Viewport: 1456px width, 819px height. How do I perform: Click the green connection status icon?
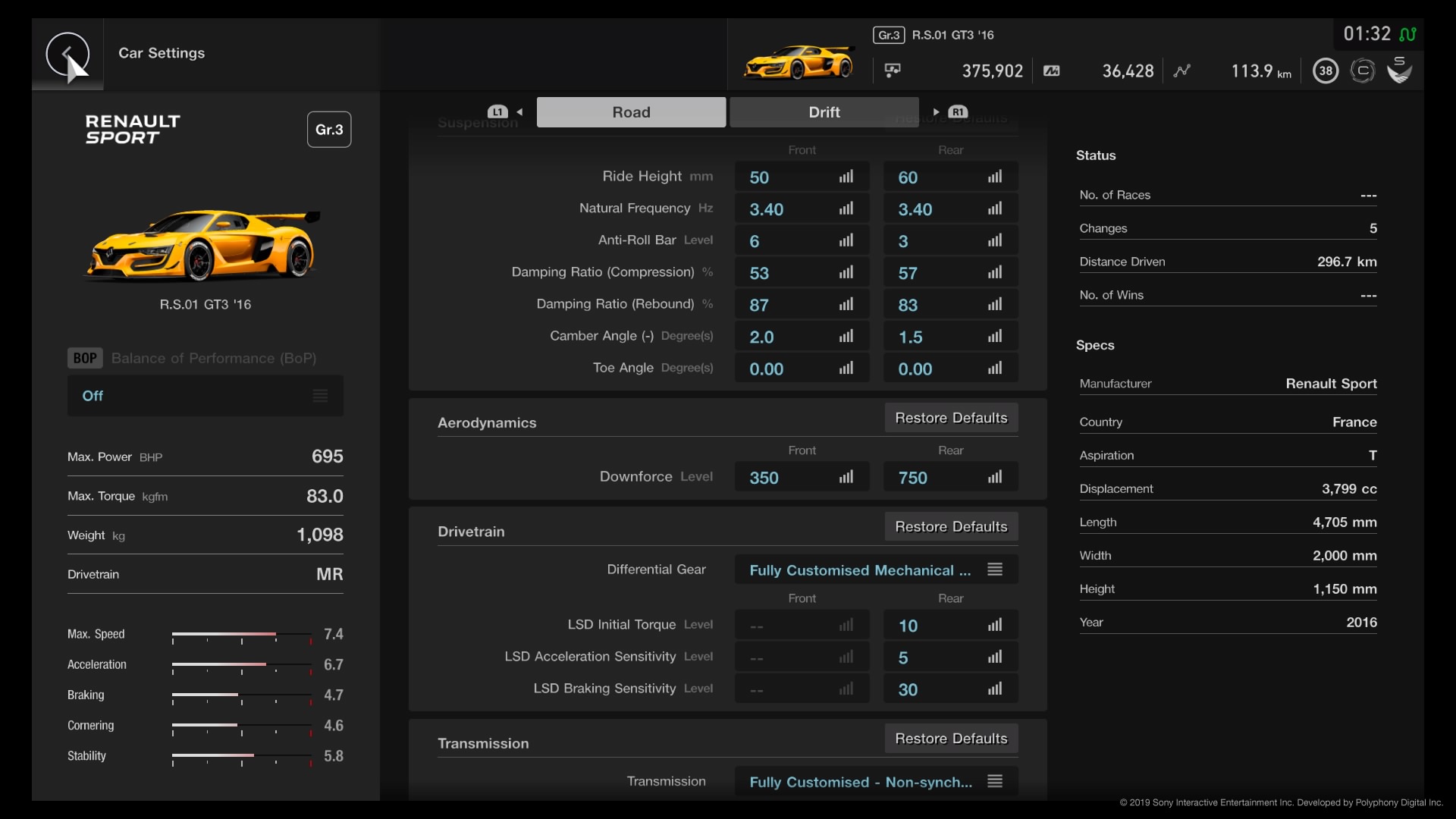coord(1407,34)
